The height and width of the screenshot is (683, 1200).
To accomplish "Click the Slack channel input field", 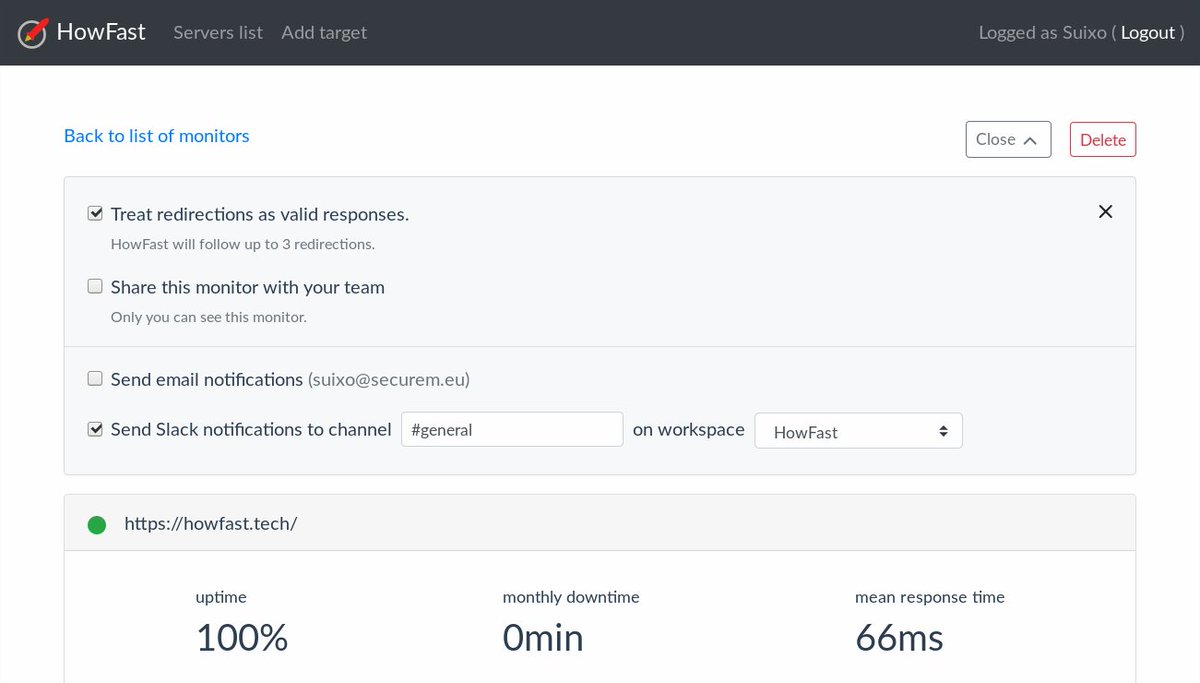I will 511,429.
